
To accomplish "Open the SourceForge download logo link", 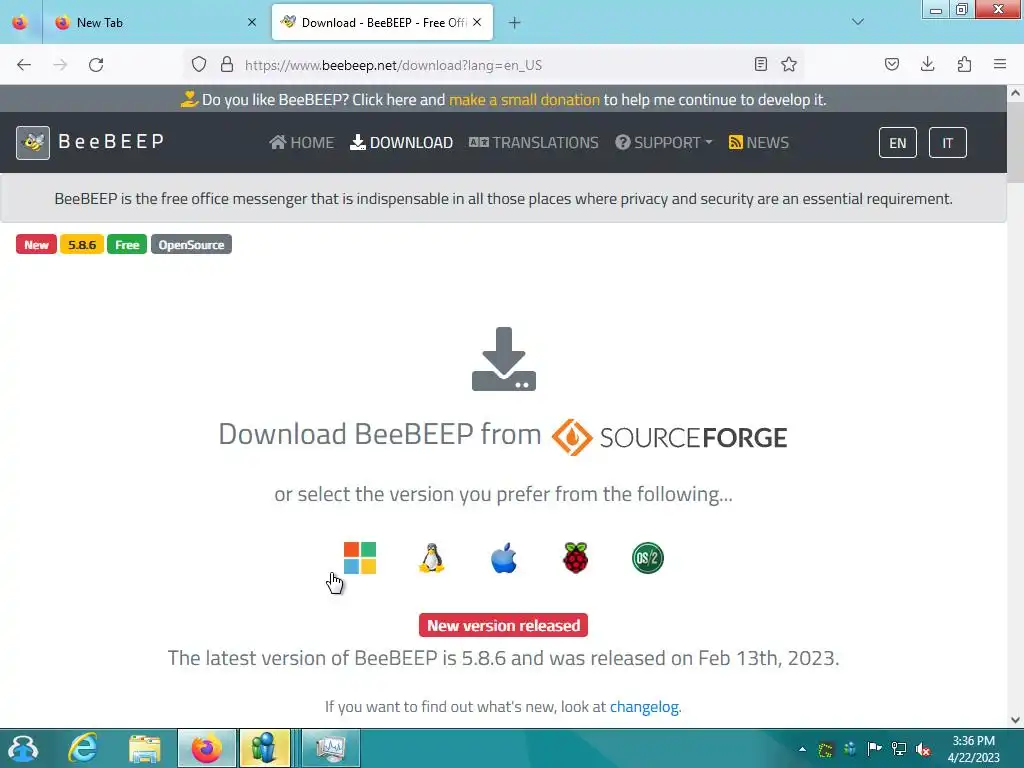I will coord(669,437).
